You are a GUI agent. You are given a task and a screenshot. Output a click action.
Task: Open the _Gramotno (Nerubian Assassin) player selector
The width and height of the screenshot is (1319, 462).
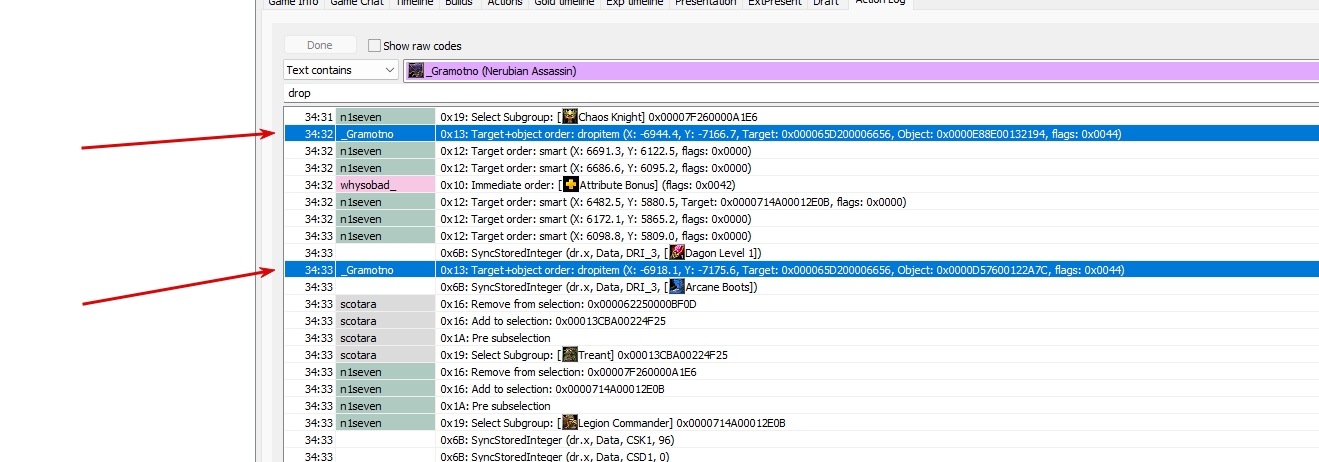pyautogui.click(x=860, y=70)
